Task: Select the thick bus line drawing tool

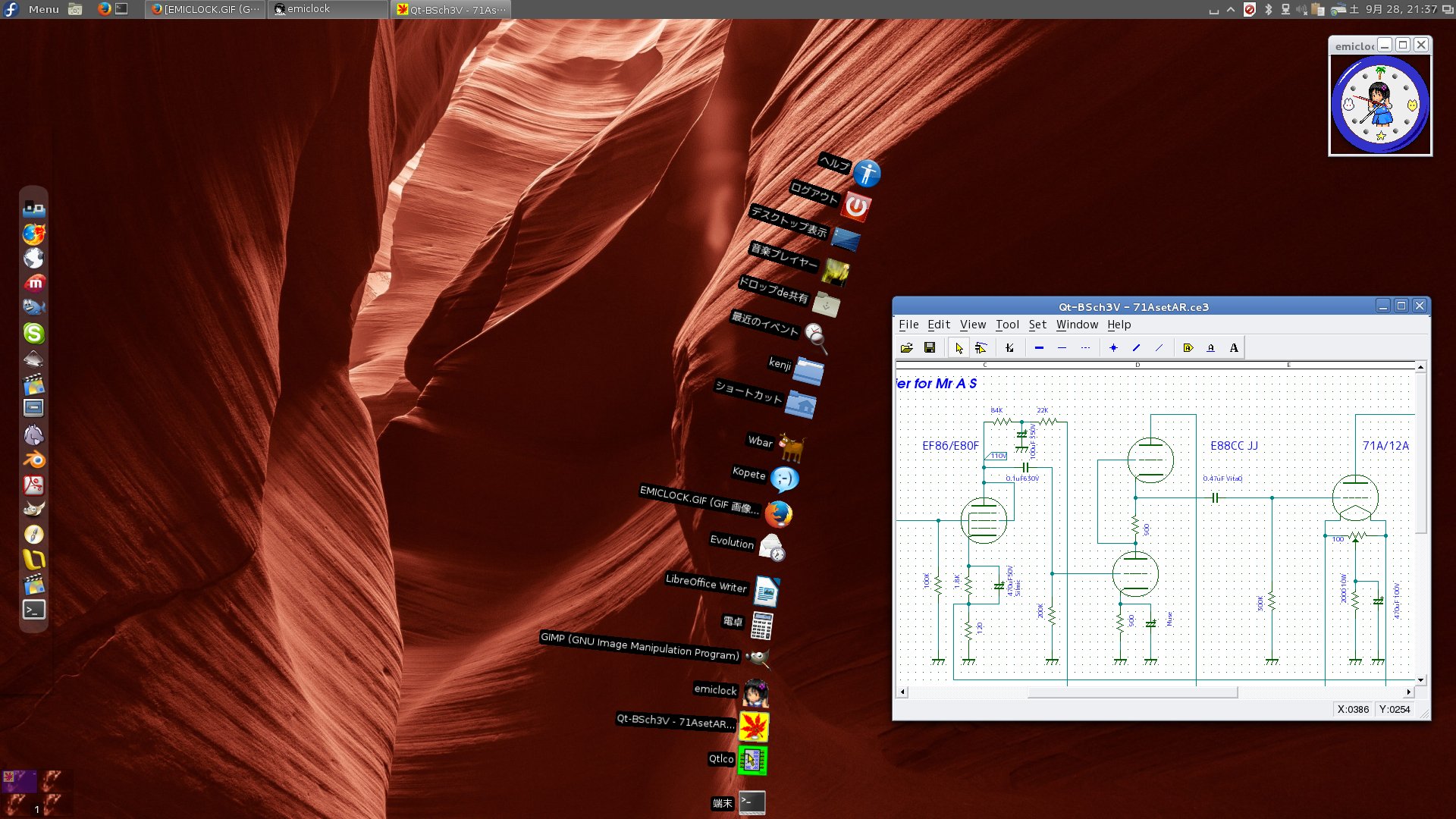Action: (1039, 347)
